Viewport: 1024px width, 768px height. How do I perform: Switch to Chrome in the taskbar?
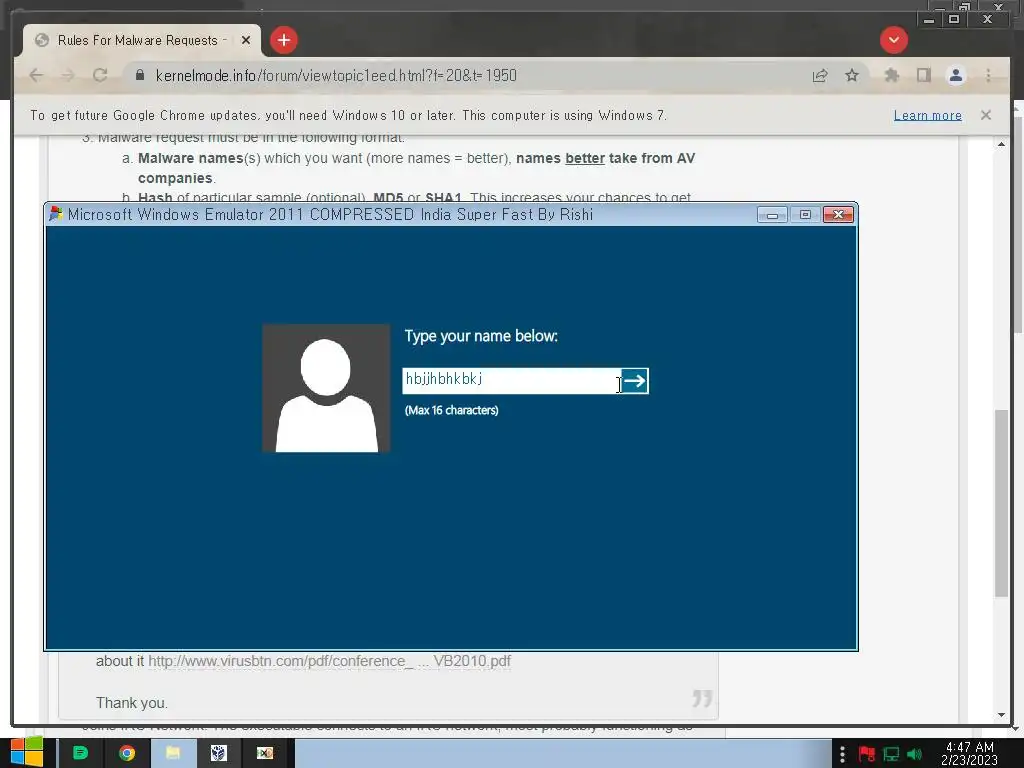[x=127, y=753]
